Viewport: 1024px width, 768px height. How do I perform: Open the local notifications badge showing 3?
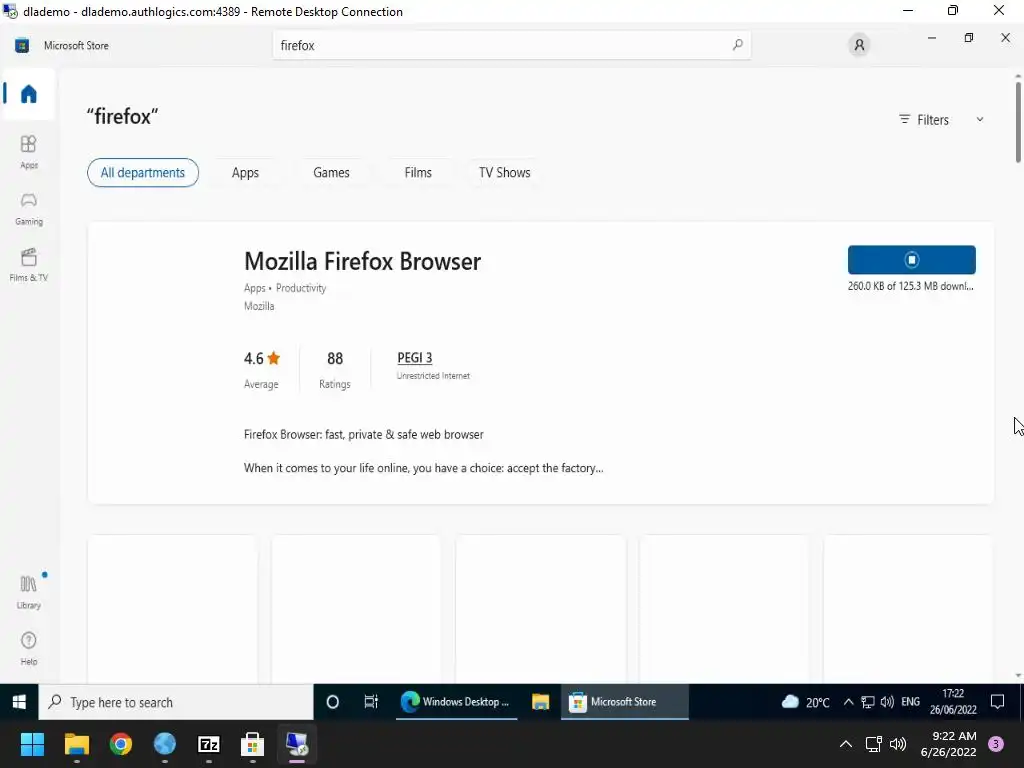[x=996, y=744]
